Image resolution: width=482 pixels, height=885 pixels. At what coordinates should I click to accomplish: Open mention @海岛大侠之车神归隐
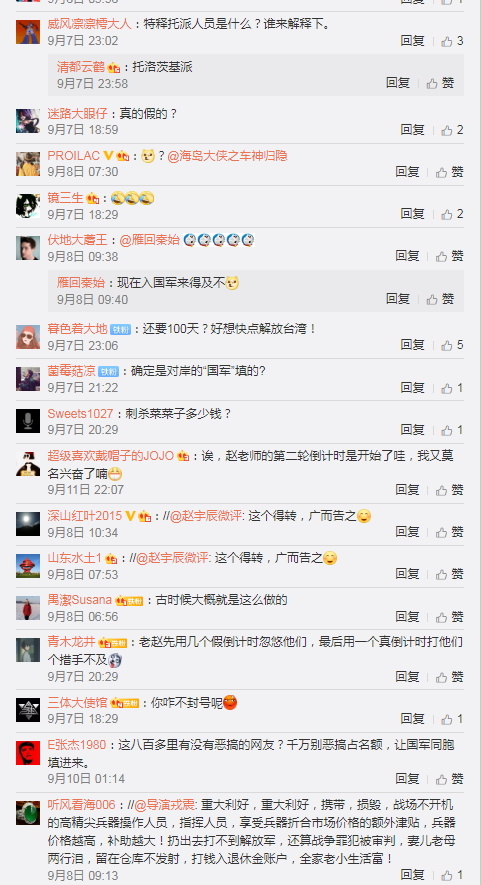click(x=227, y=156)
